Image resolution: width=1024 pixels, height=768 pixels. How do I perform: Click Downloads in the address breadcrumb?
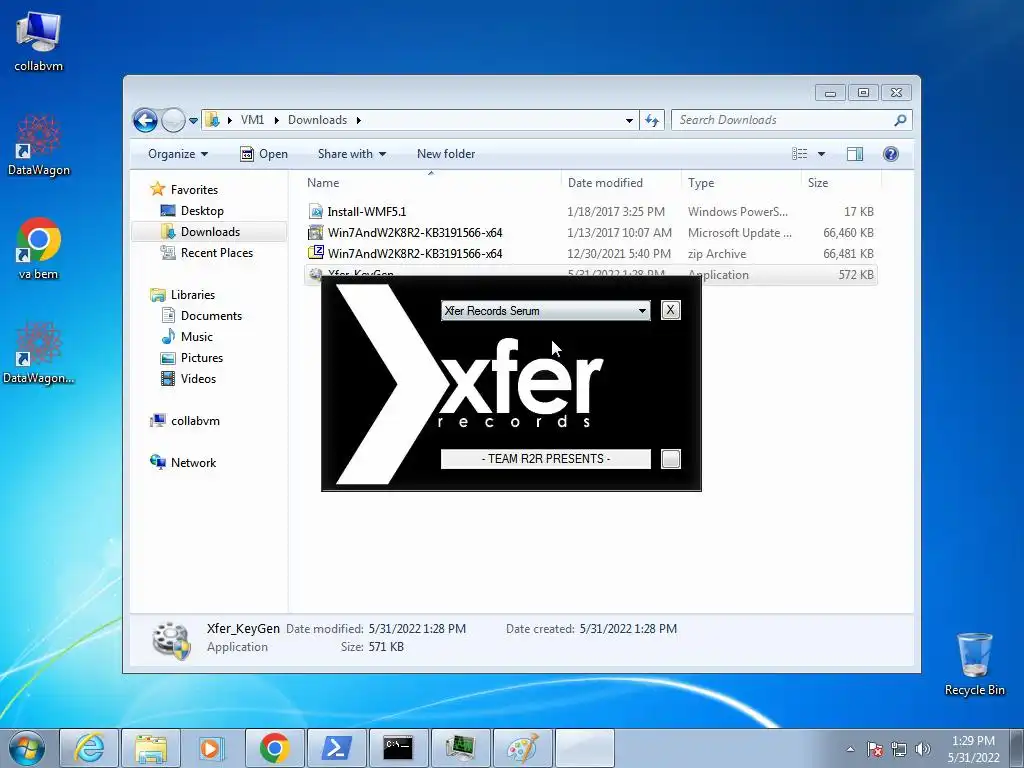[317, 120]
